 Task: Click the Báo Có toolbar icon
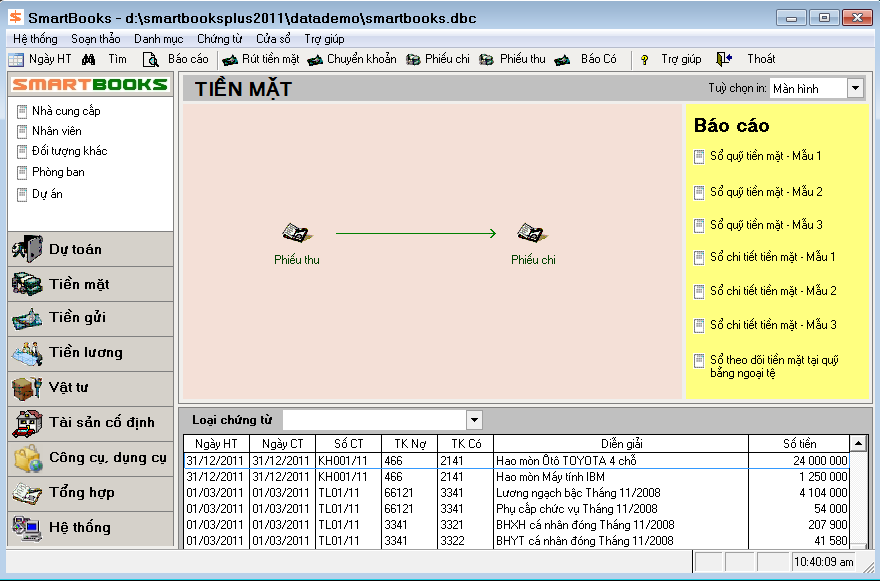click(x=562, y=60)
